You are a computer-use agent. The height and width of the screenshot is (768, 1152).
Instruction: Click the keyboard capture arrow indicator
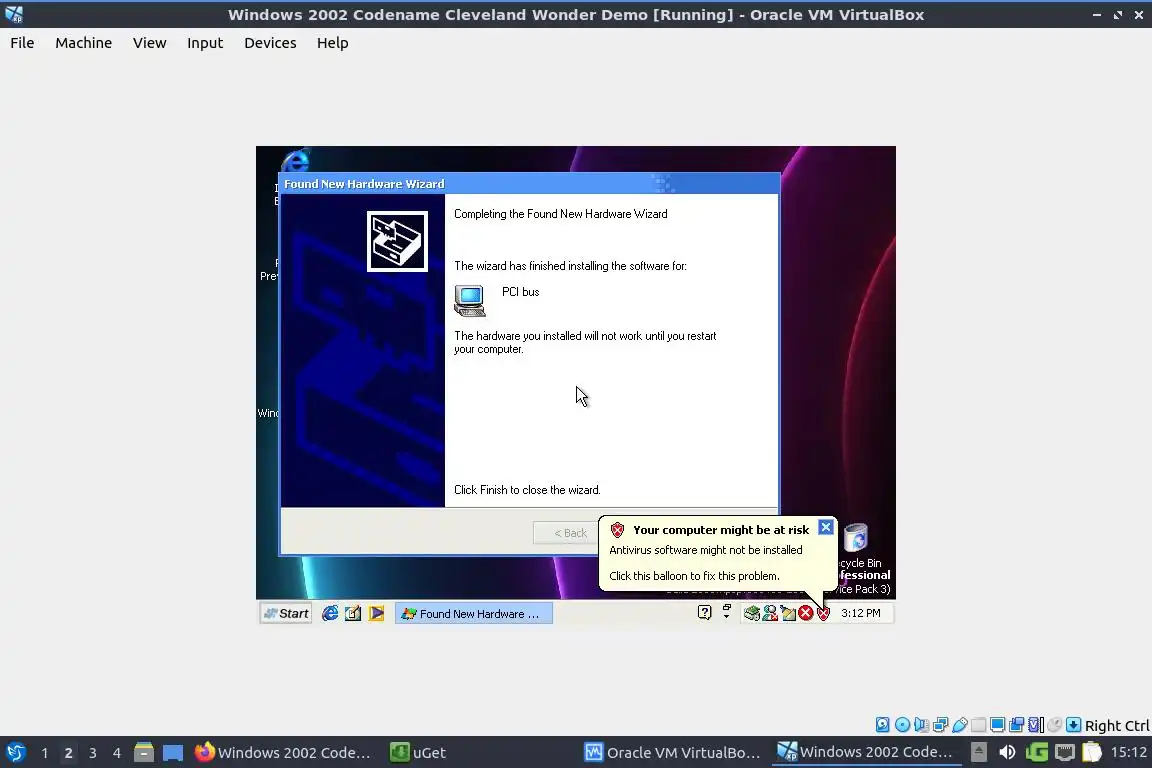[1073, 725]
